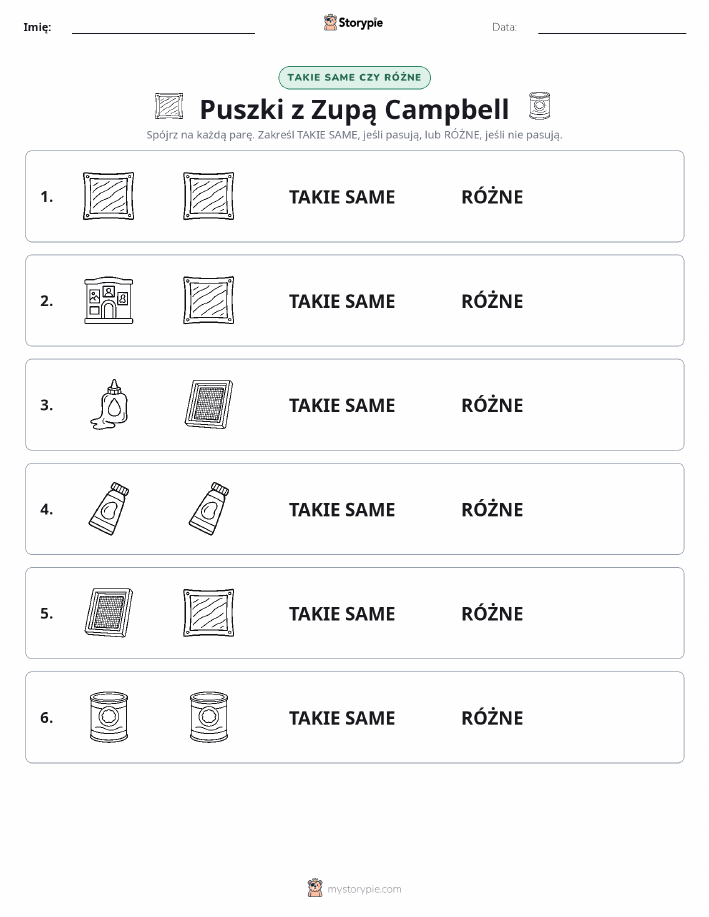Click the Storypie bear logo at top
This screenshot has width=709, height=917.
tap(331, 23)
